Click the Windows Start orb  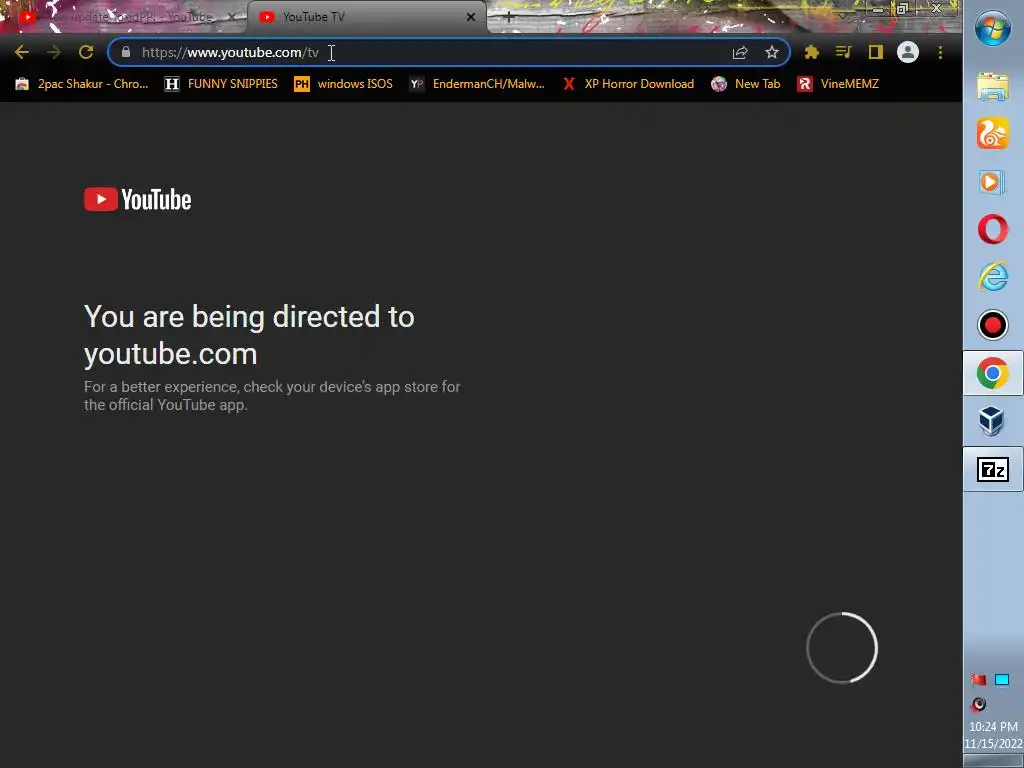tap(993, 29)
